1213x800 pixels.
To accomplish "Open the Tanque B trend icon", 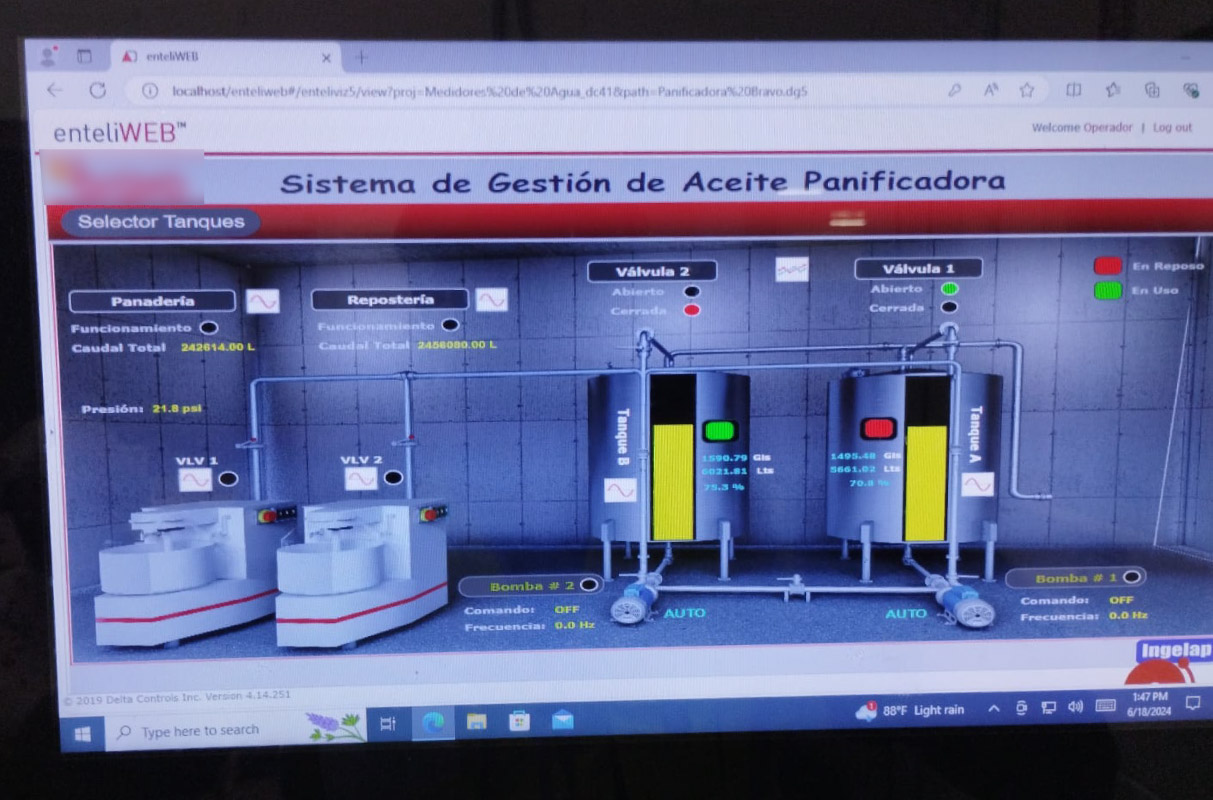I will (620, 490).
